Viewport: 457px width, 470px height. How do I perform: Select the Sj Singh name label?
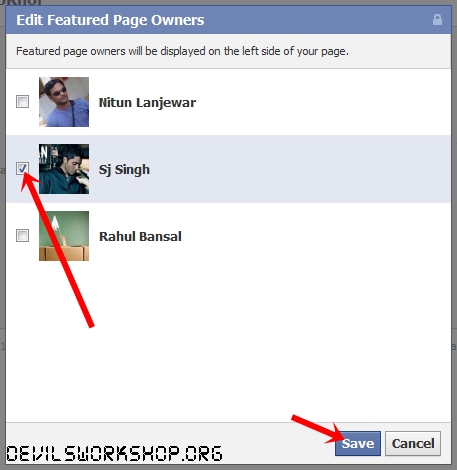[124, 170]
